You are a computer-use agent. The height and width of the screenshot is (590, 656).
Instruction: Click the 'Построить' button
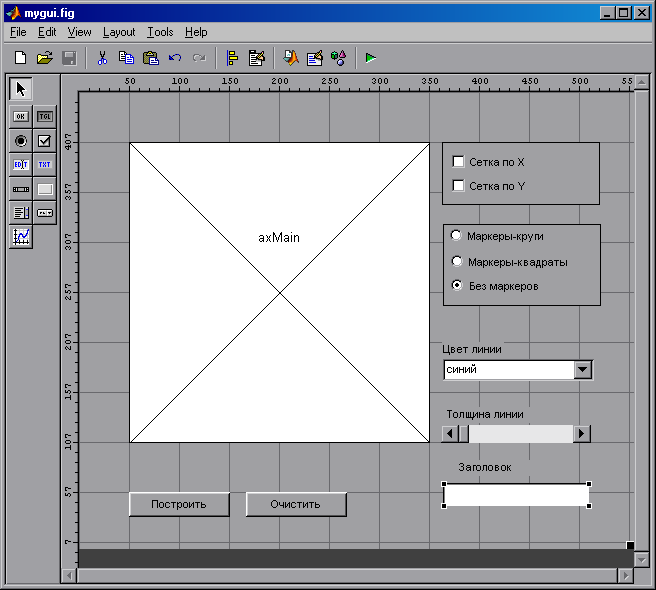(179, 504)
